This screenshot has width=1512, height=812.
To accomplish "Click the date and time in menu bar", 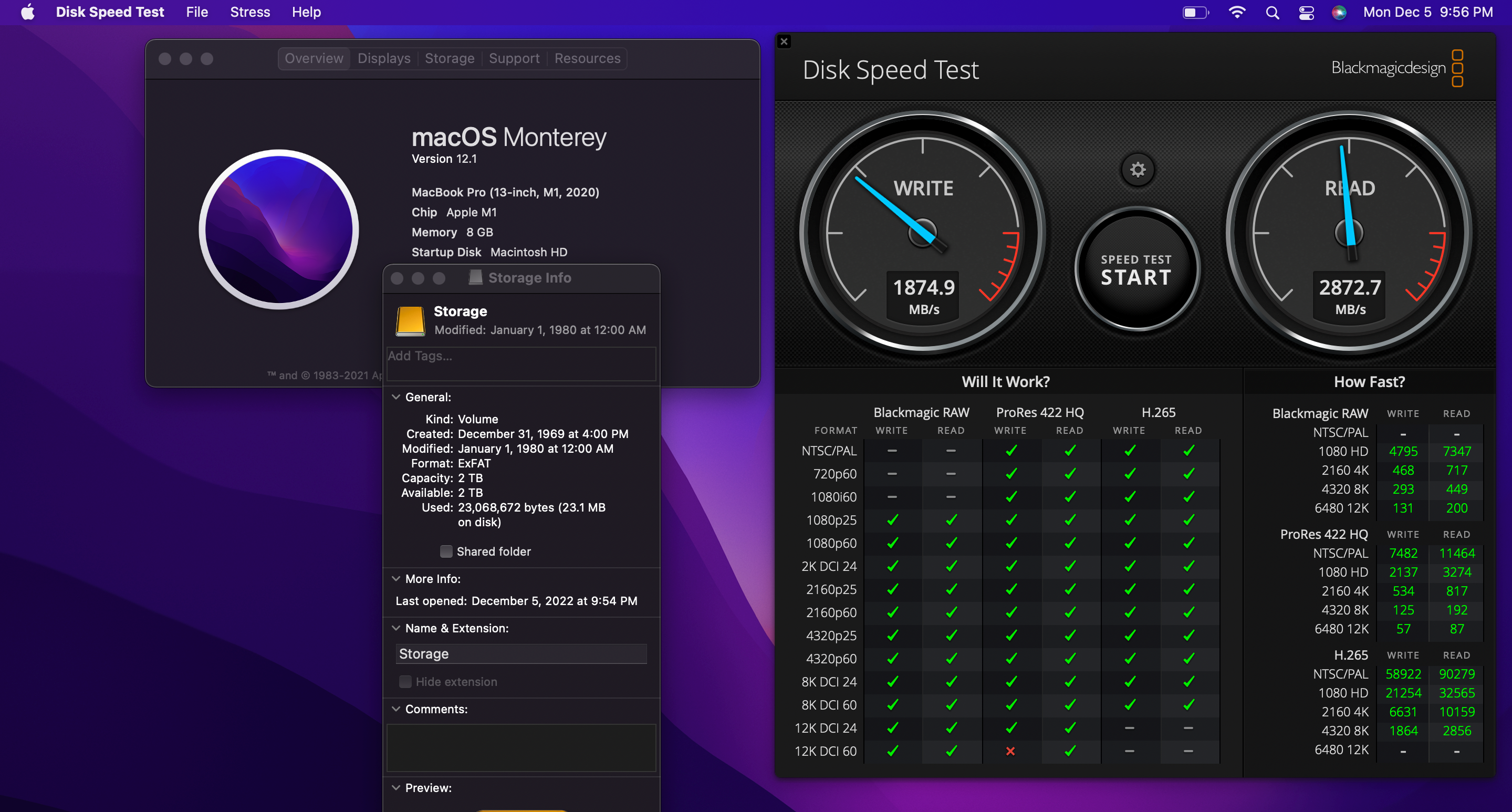I will pos(1427,12).
